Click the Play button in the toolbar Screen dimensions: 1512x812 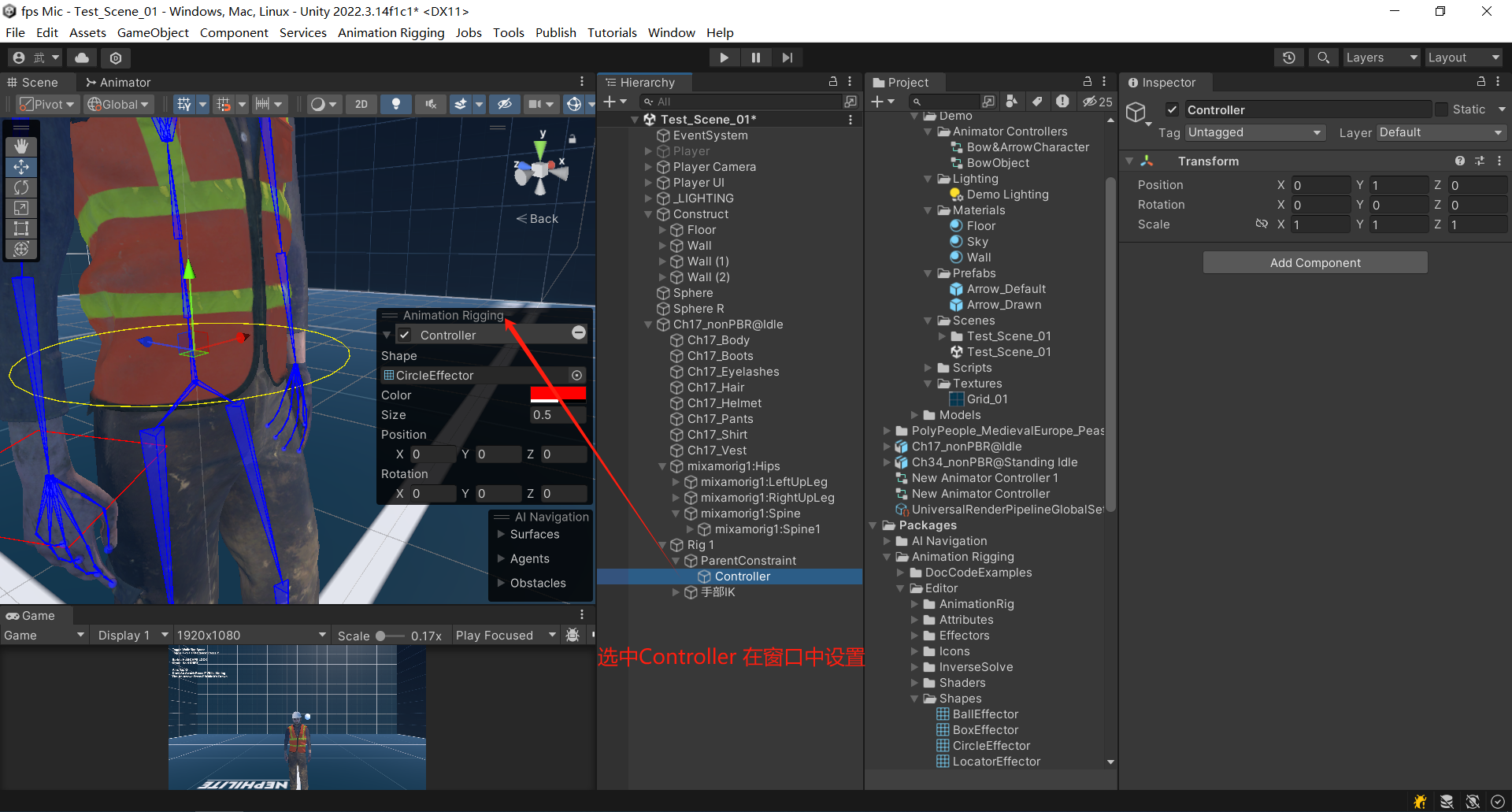[724, 57]
